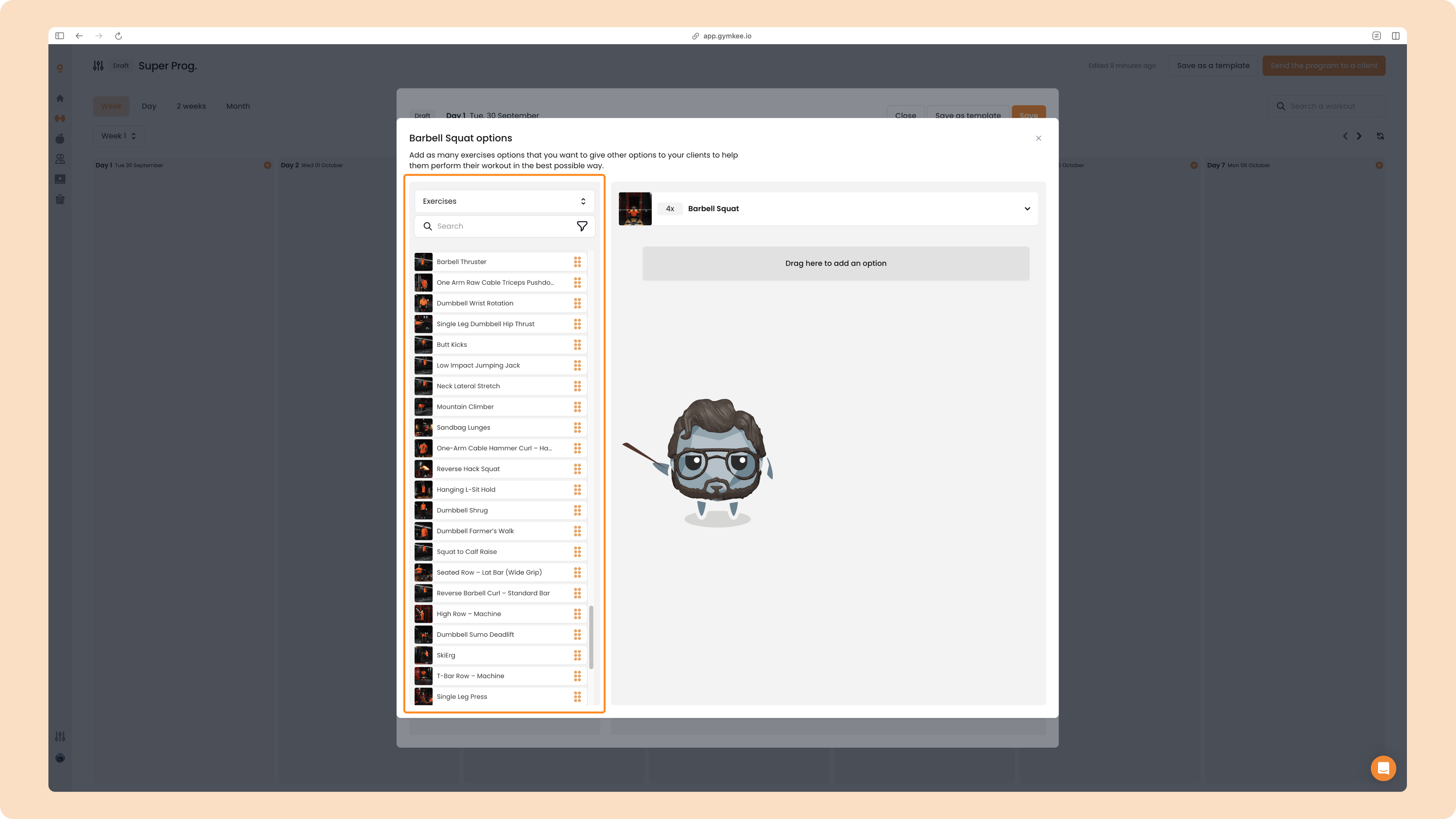Select the Seated Row – Lat Bar (Wide Grip) exercise
The image size is (1456, 819).
[500, 572]
